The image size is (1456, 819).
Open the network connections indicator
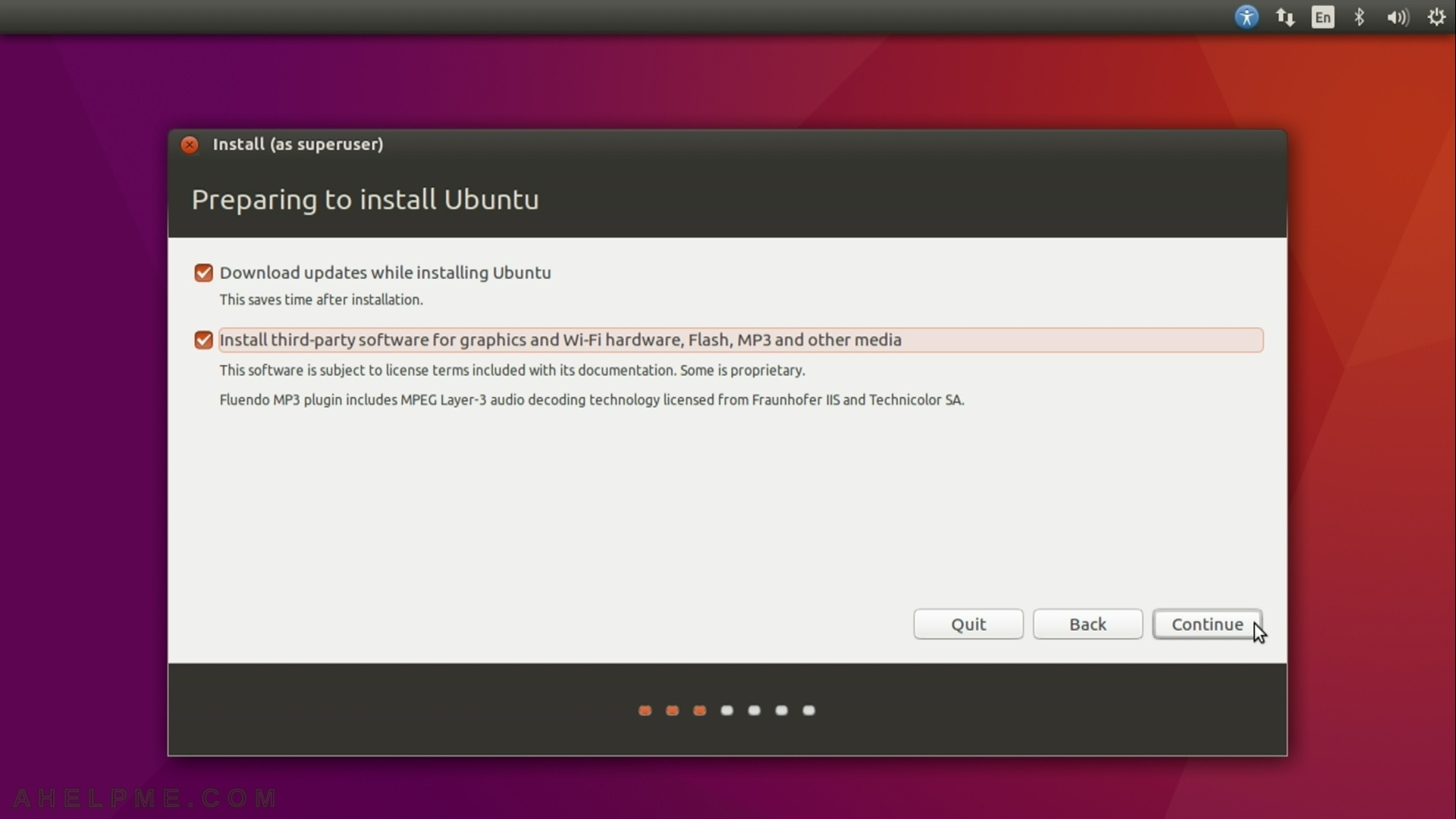(x=1285, y=17)
